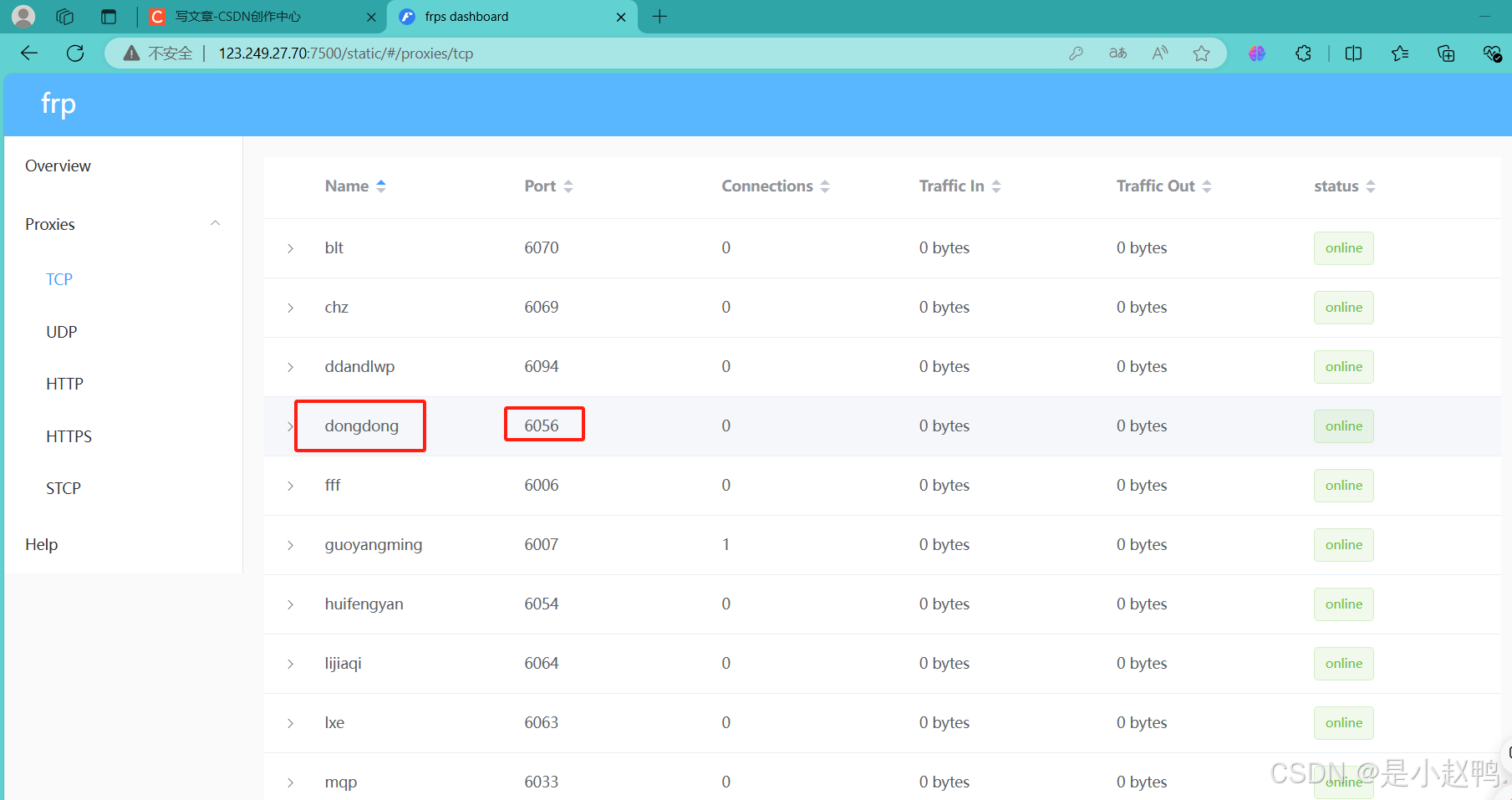1512x800 pixels.
Task: Open a new tab with plus button
Action: (659, 17)
